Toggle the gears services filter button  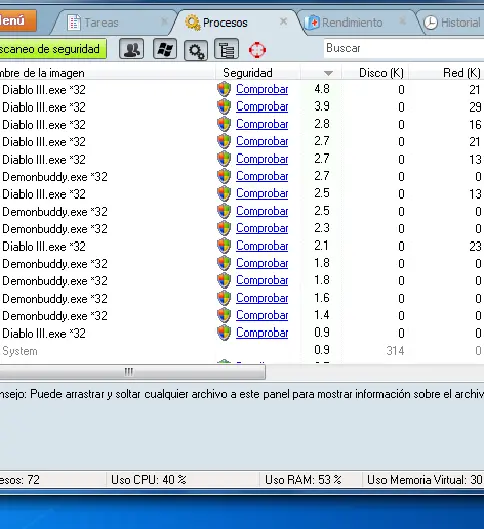[196, 50]
